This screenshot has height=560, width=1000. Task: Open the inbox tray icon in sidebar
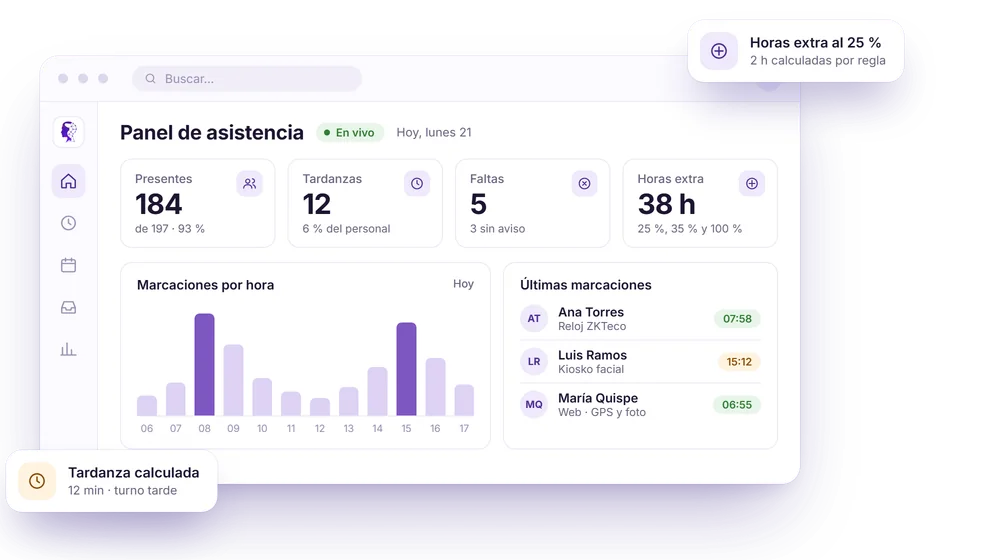(68, 307)
